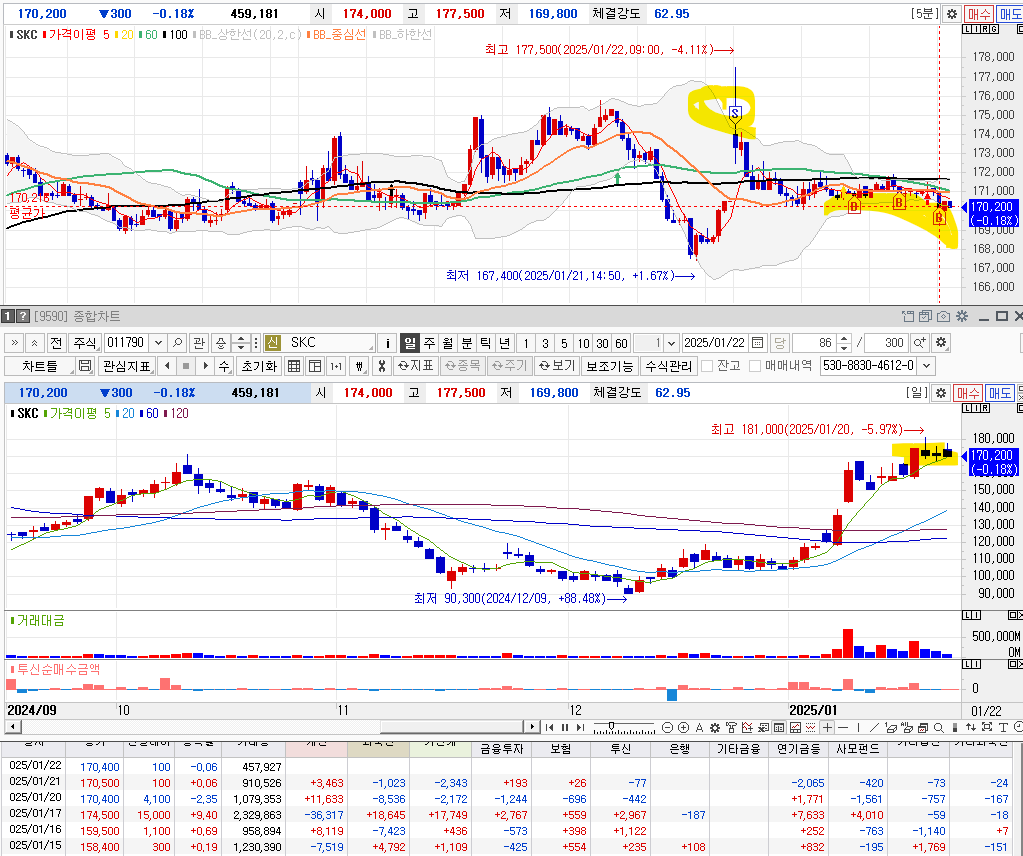Click the 1+1 chart overlay icon

tap(336, 366)
